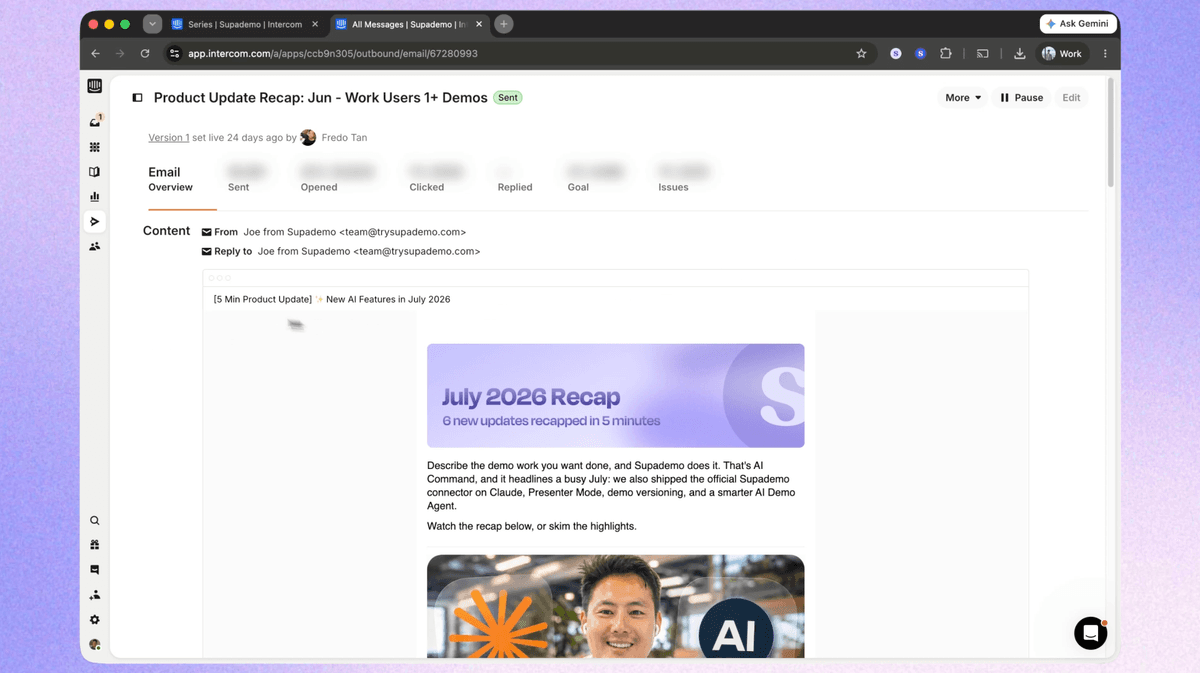
Task: Click the From sender address line
Action: pos(334,232)
